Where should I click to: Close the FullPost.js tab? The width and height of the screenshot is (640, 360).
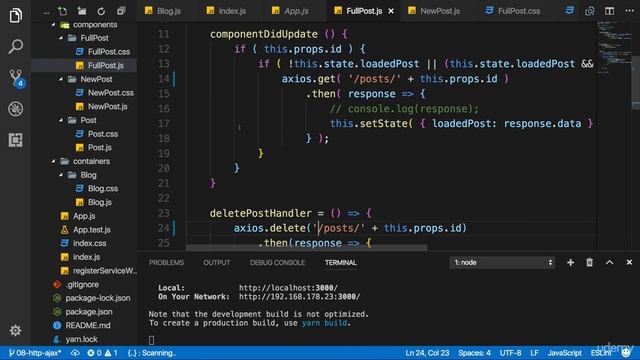[x=391, y=11]
